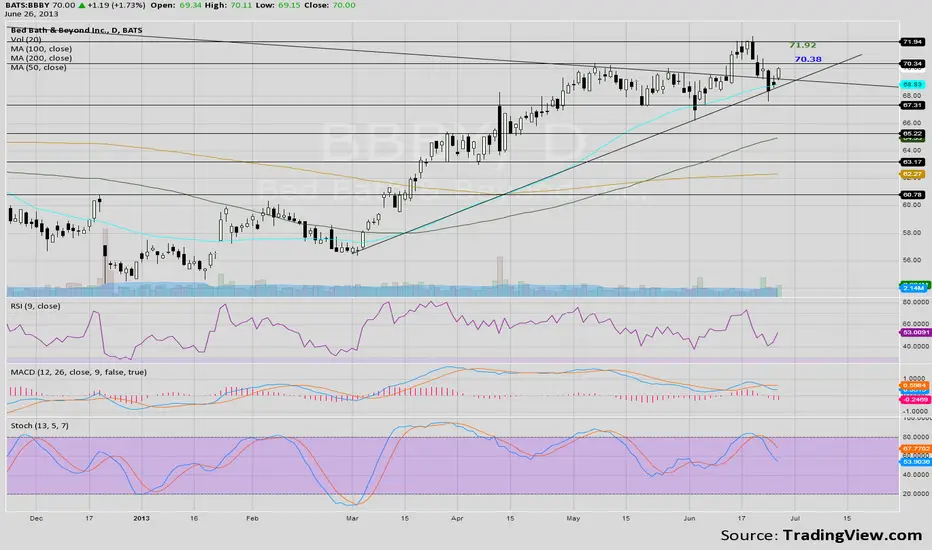Viewport: 932px width, 550px height.
Task: Click the Mar label on time axis
Action: click(x=352, y=518)
